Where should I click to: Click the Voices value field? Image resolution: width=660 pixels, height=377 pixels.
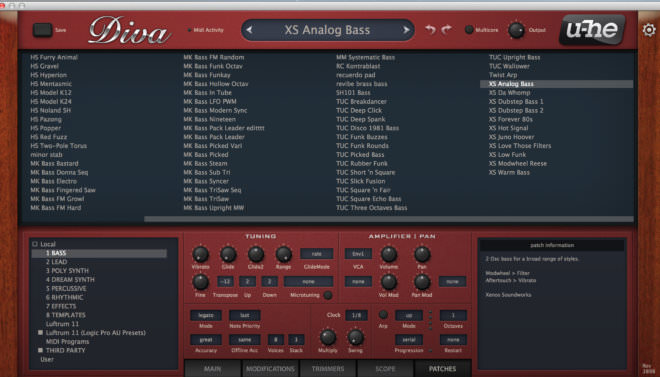pos(276,340)
